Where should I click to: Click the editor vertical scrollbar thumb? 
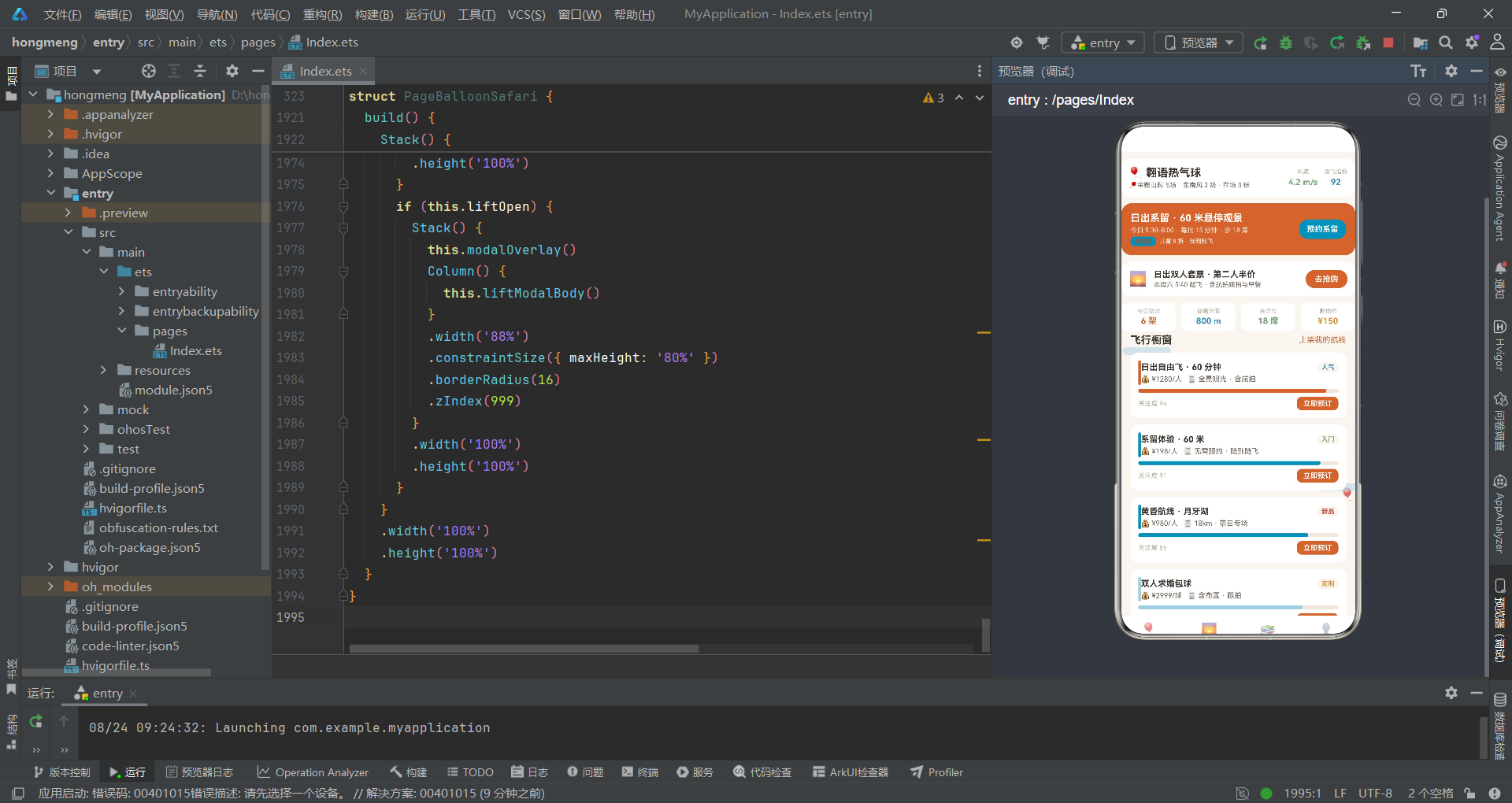985,635
